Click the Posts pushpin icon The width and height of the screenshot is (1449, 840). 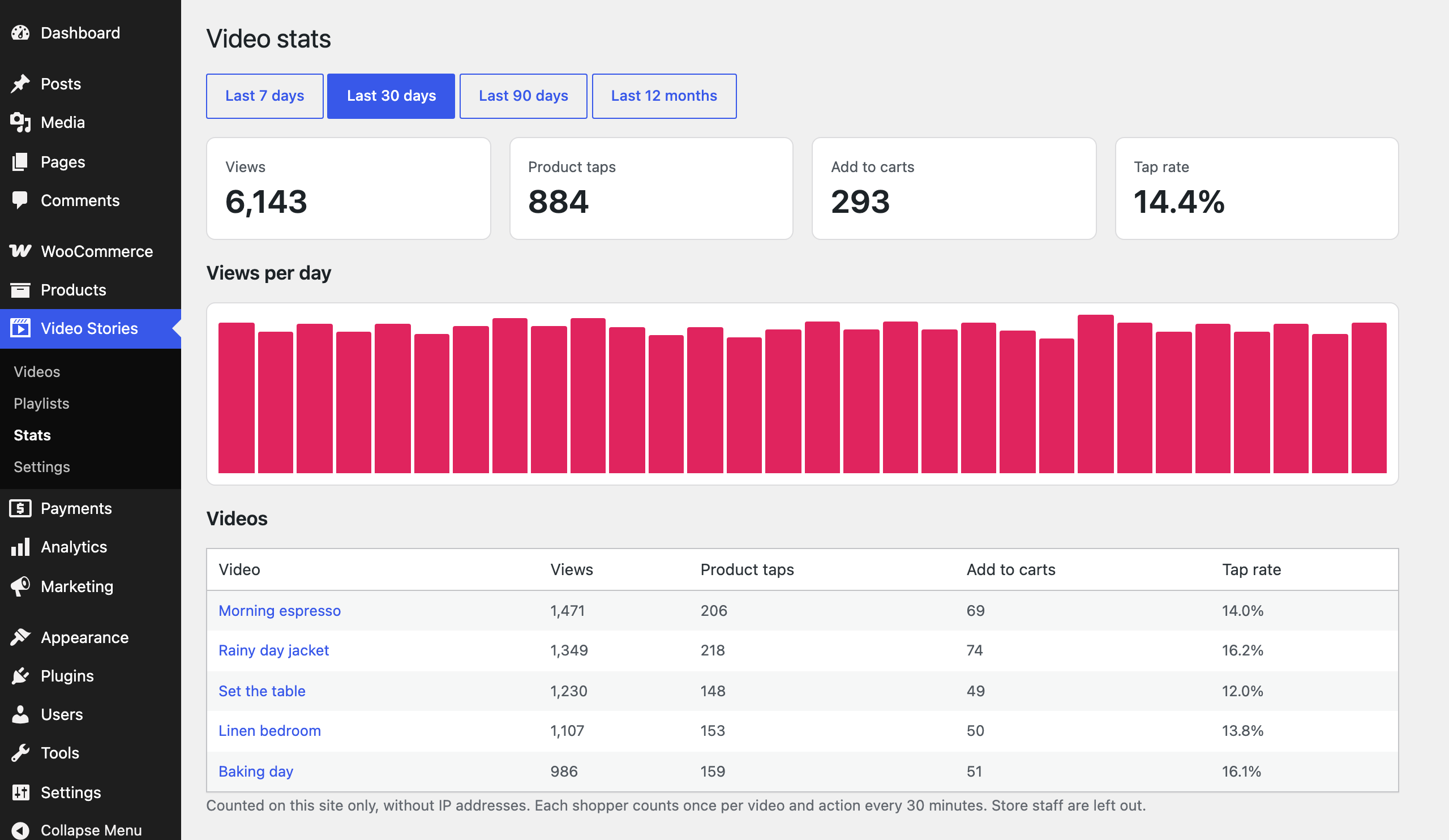pyautogui.click(x=21, y=83)
